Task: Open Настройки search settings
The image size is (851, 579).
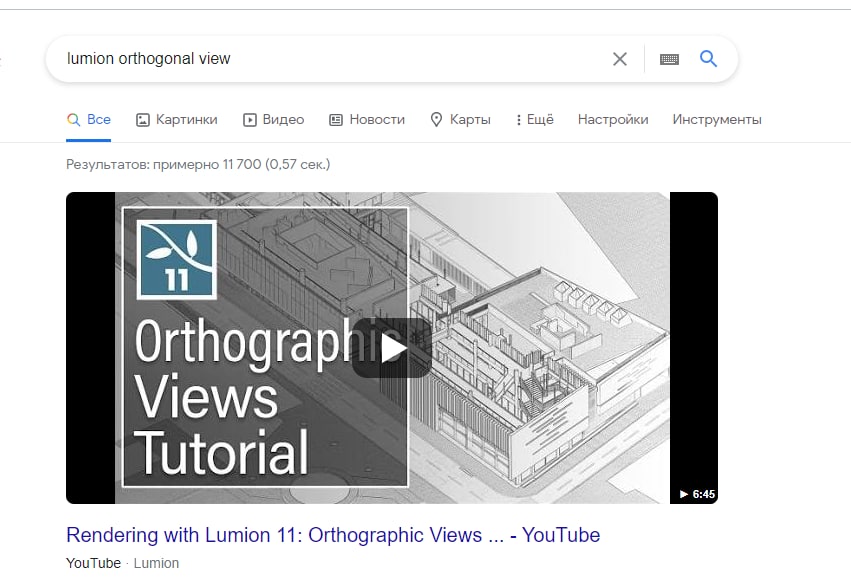Action: [x=613, y=119]
